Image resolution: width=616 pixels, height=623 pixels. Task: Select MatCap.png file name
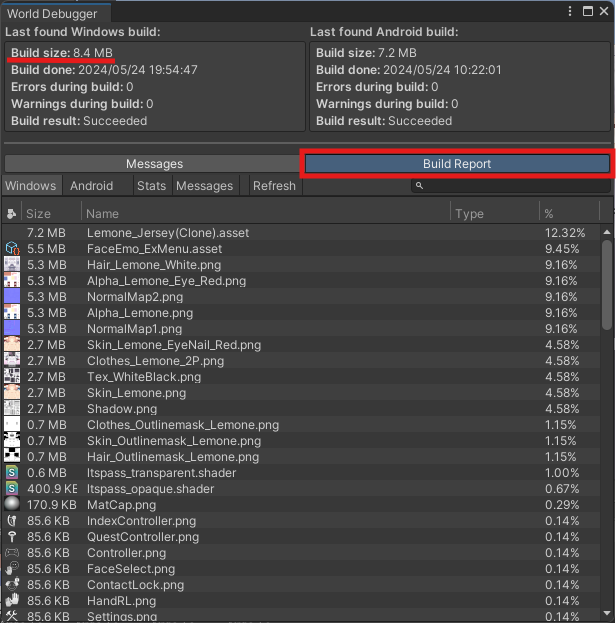[121, 505]
